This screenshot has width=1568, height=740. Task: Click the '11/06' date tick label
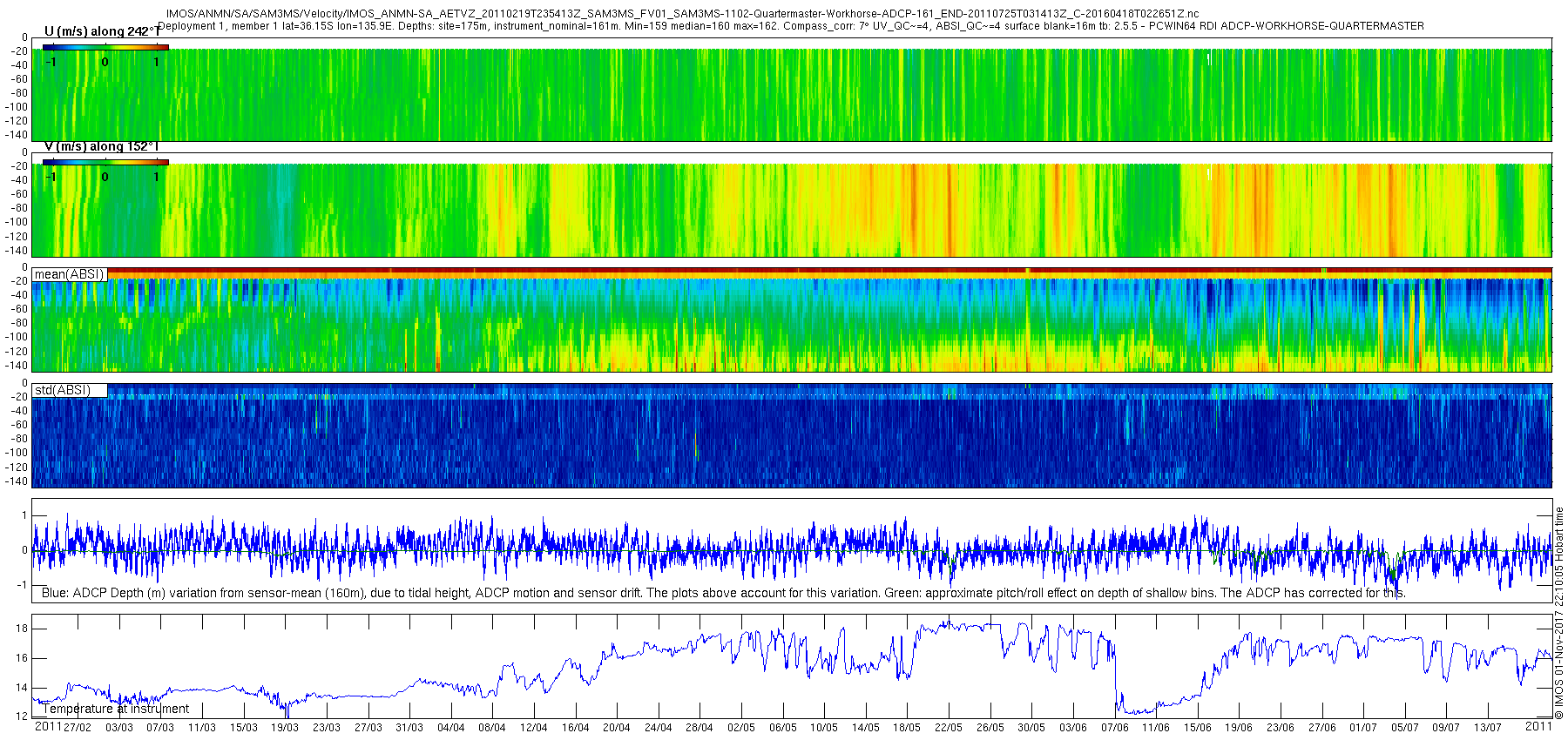1156,728
